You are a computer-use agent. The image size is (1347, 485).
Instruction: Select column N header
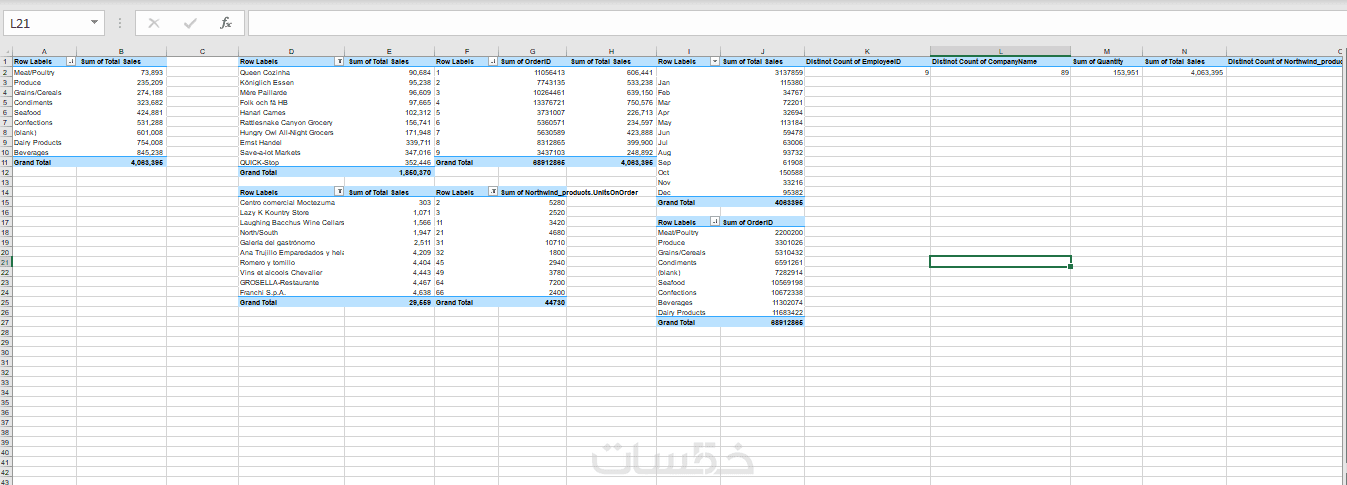coord(1184,51)
